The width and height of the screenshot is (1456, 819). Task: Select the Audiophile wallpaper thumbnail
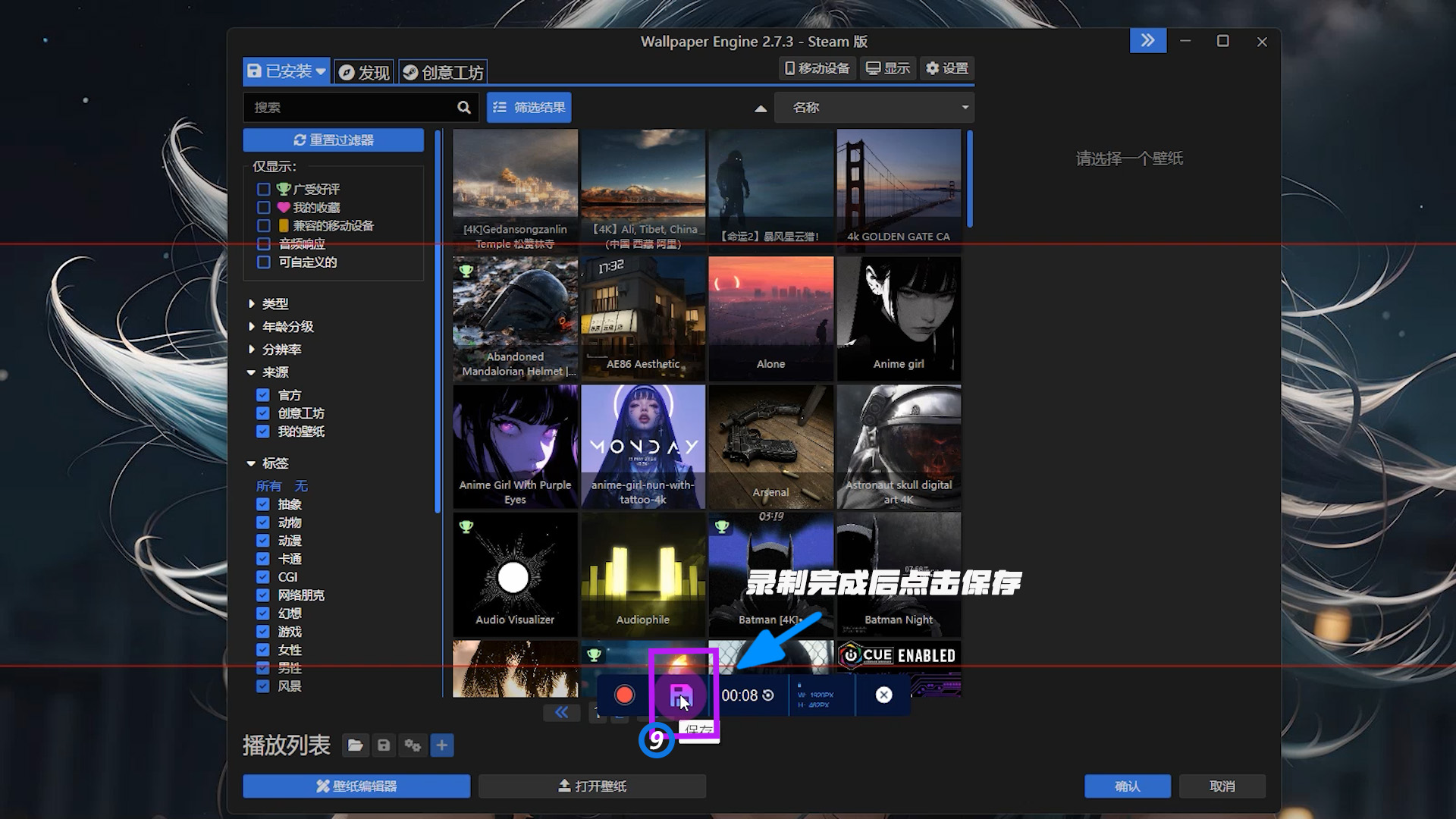[x=643, y=575]
